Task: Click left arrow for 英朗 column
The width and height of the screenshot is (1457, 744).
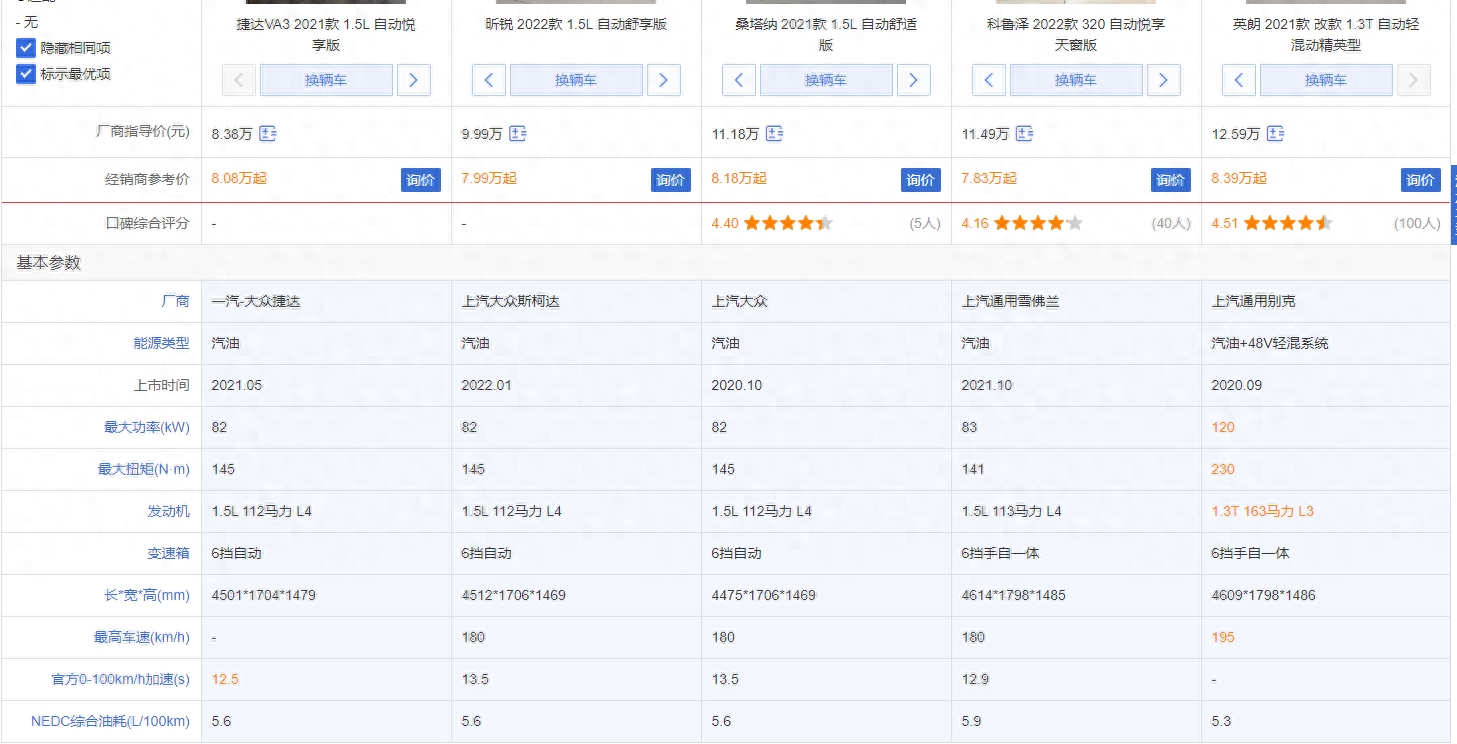Action: coord(1238,80)
